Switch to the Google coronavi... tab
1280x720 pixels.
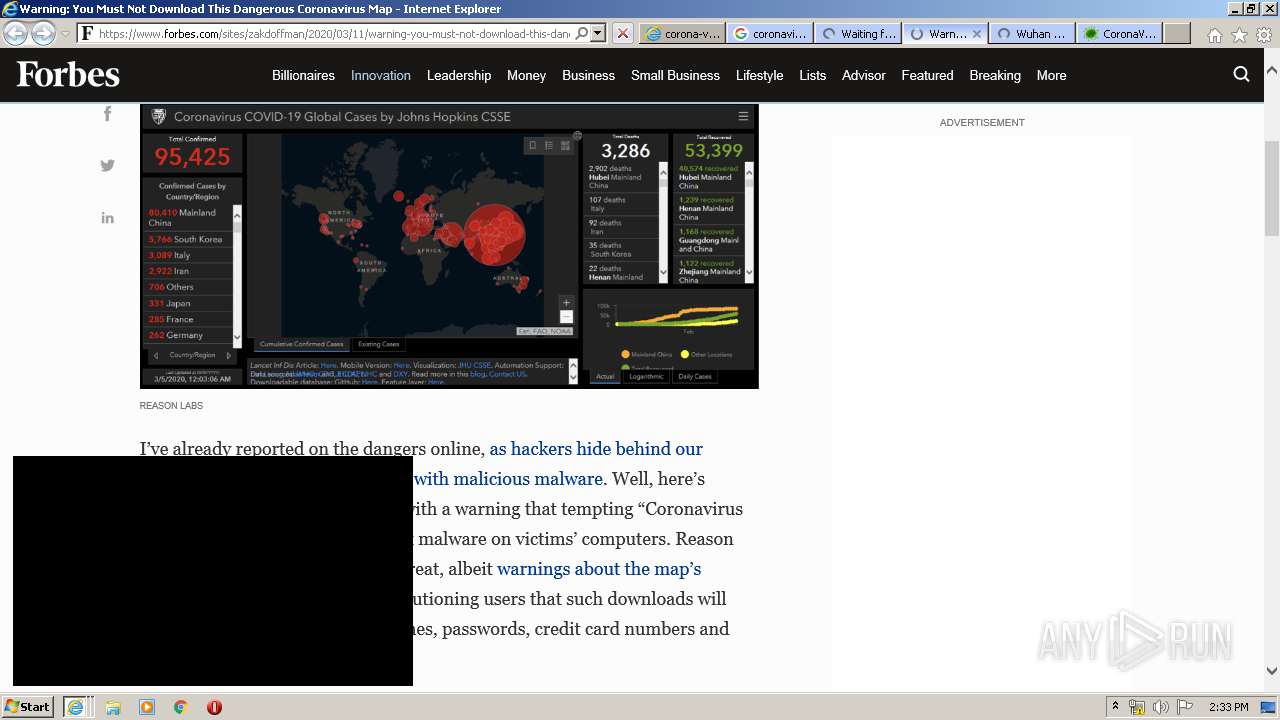pos(770,33)
